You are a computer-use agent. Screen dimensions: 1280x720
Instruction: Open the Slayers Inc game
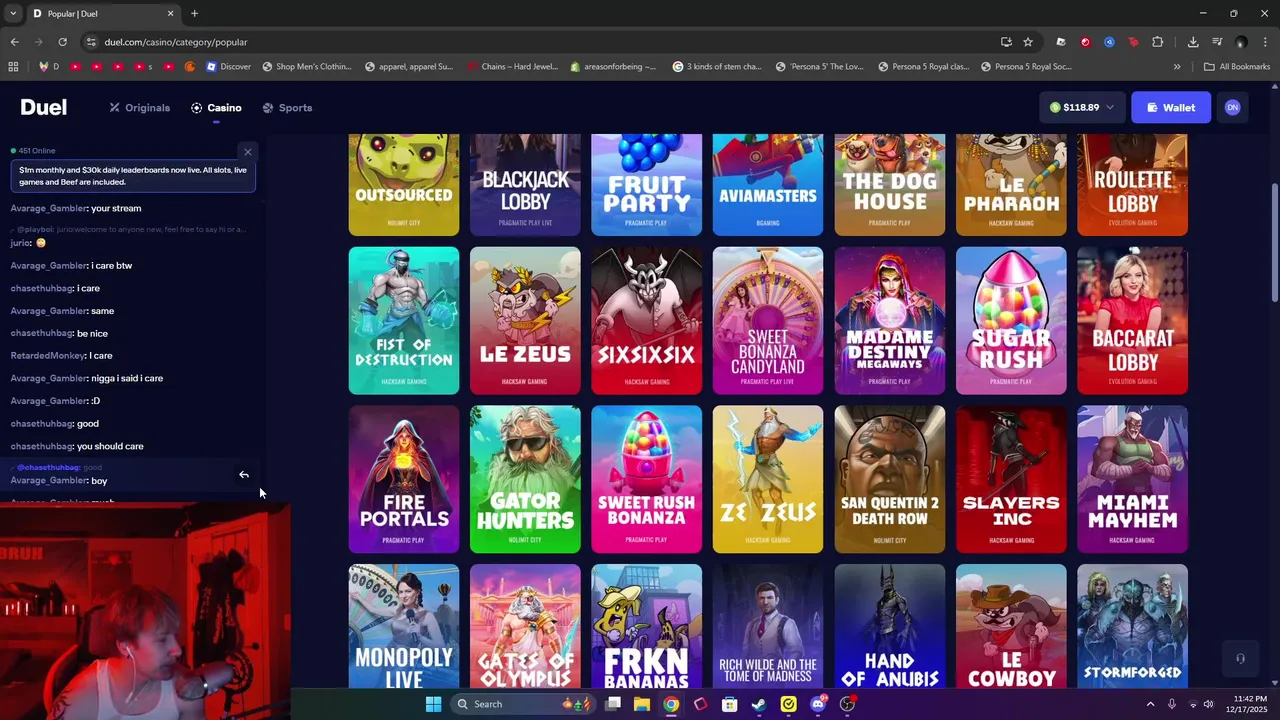[x=1011, y=479]
